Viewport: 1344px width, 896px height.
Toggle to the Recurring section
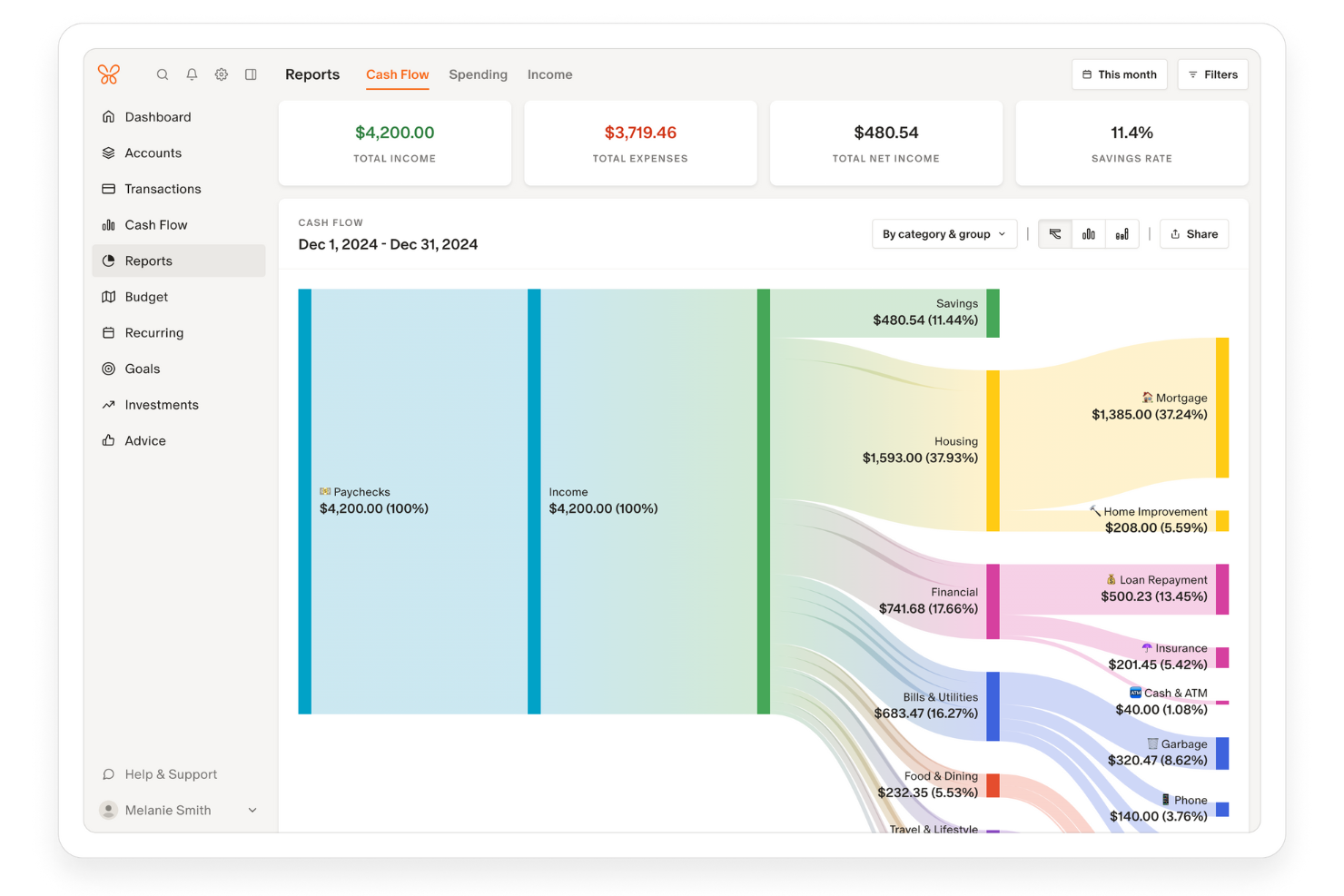(x=153, y=332)
